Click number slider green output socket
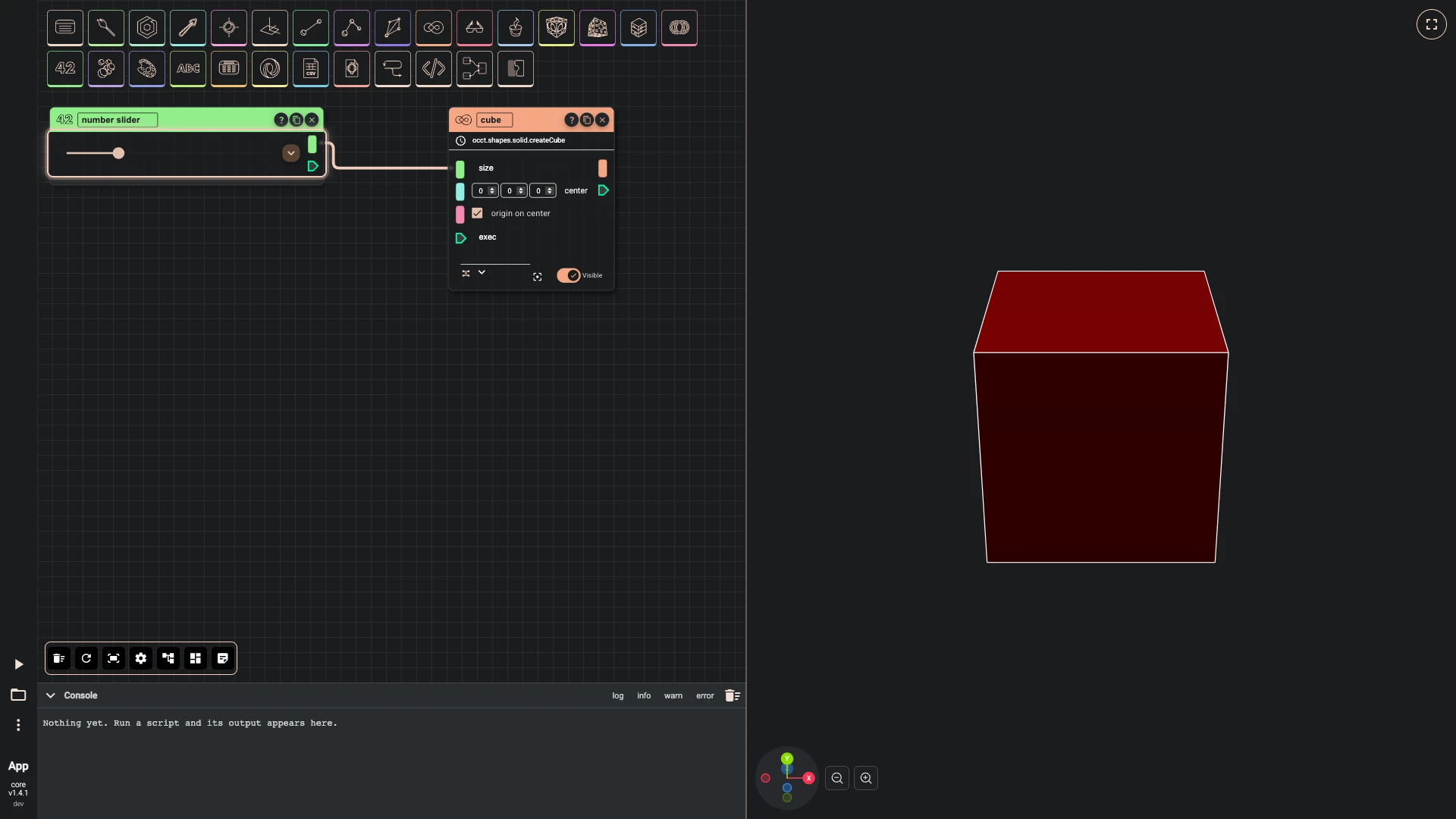The height and width of the screenshot is (819, 1456). click(x=312, y=144)
